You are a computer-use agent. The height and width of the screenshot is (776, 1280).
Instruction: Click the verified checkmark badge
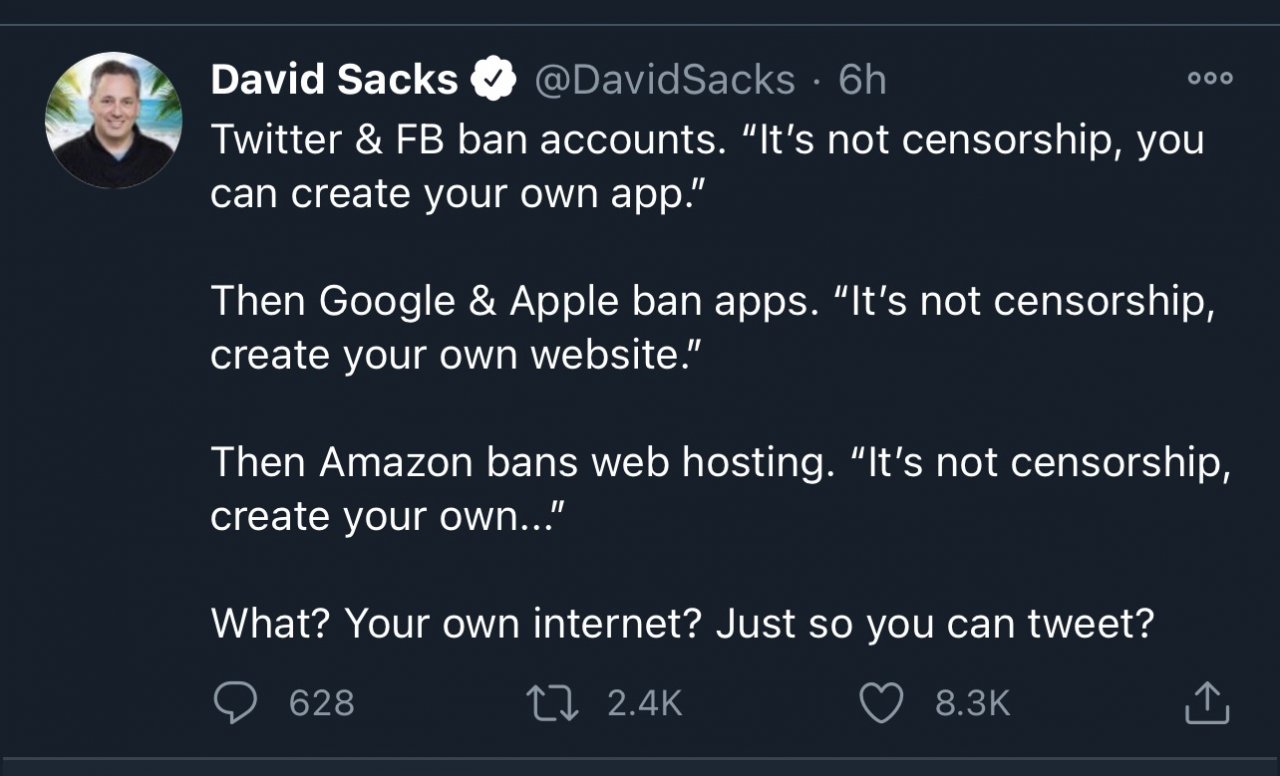(494, 80)
